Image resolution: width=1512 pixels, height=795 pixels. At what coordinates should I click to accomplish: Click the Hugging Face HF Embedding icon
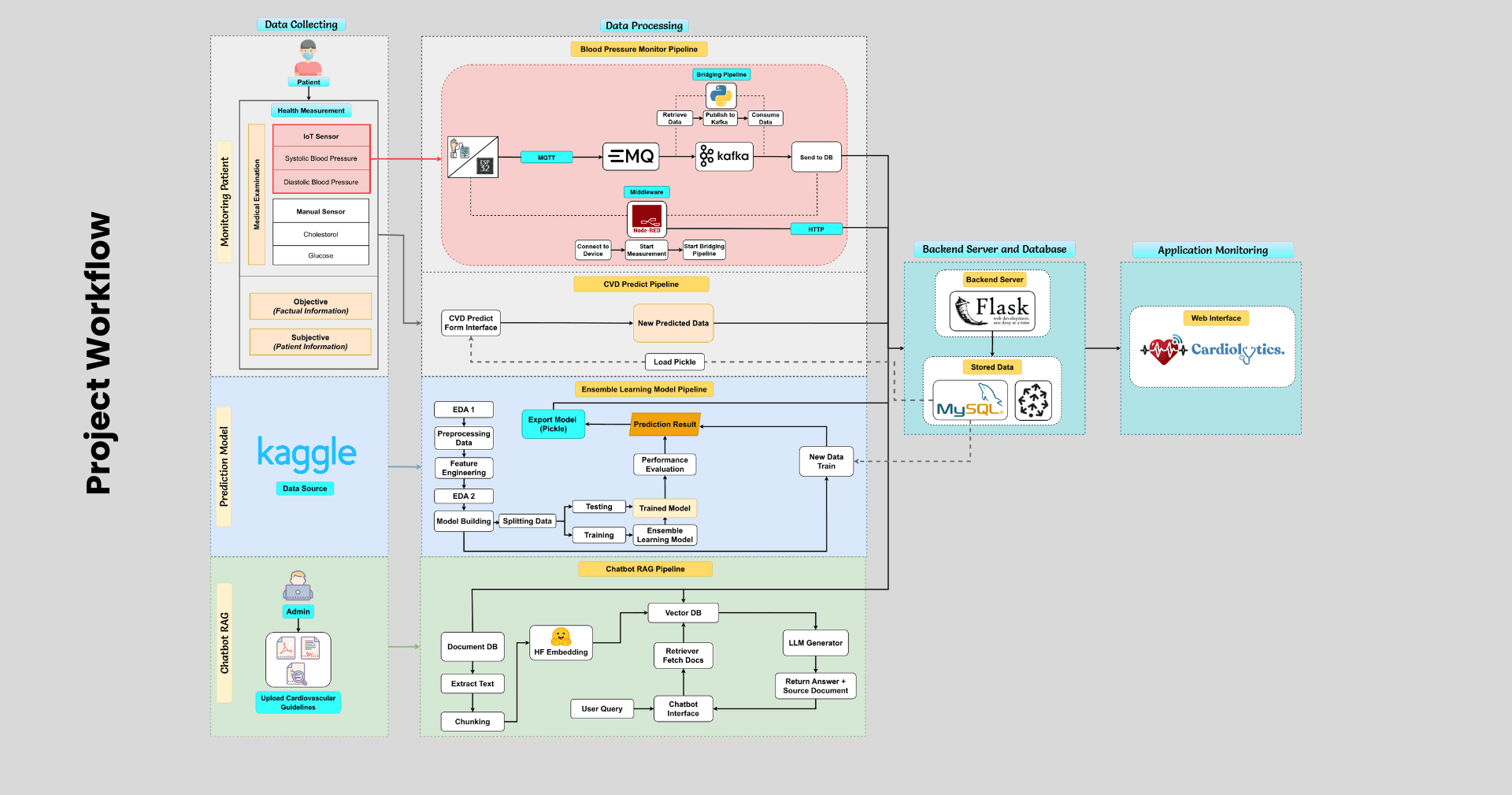coord(561,637)
